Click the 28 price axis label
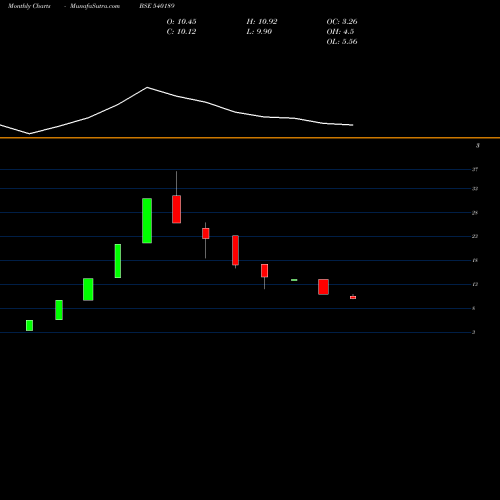Image resolution: width=500 pixels, height=500 pixels. point(475,213)
